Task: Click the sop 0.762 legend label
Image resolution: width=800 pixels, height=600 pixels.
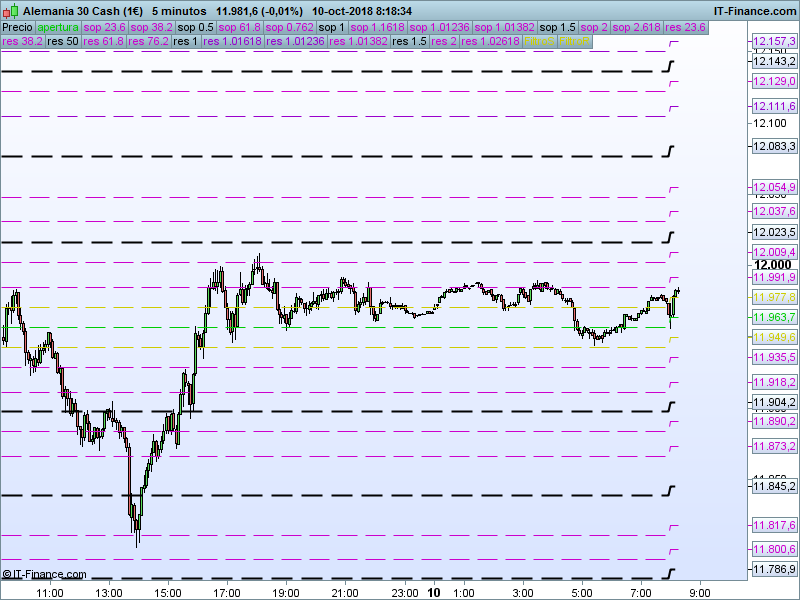Action: click(x=289, y=28)
